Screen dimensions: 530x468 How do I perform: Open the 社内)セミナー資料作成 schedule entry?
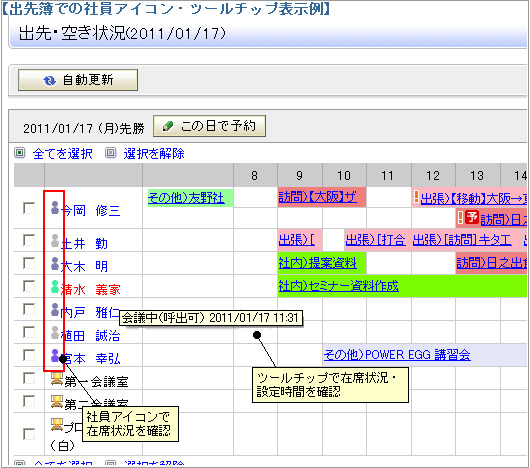point(338,286)
